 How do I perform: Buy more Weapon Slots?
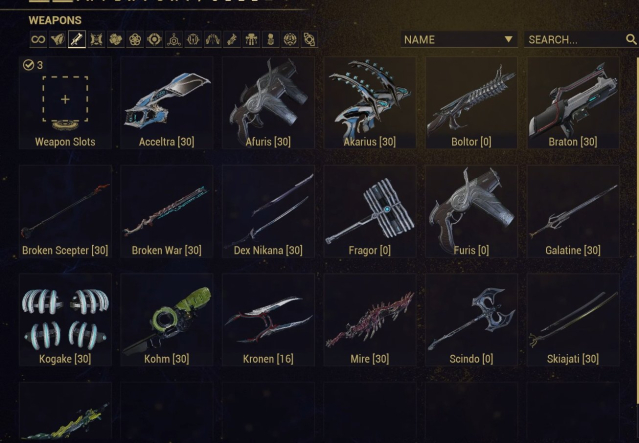click(x=65, y=103)
